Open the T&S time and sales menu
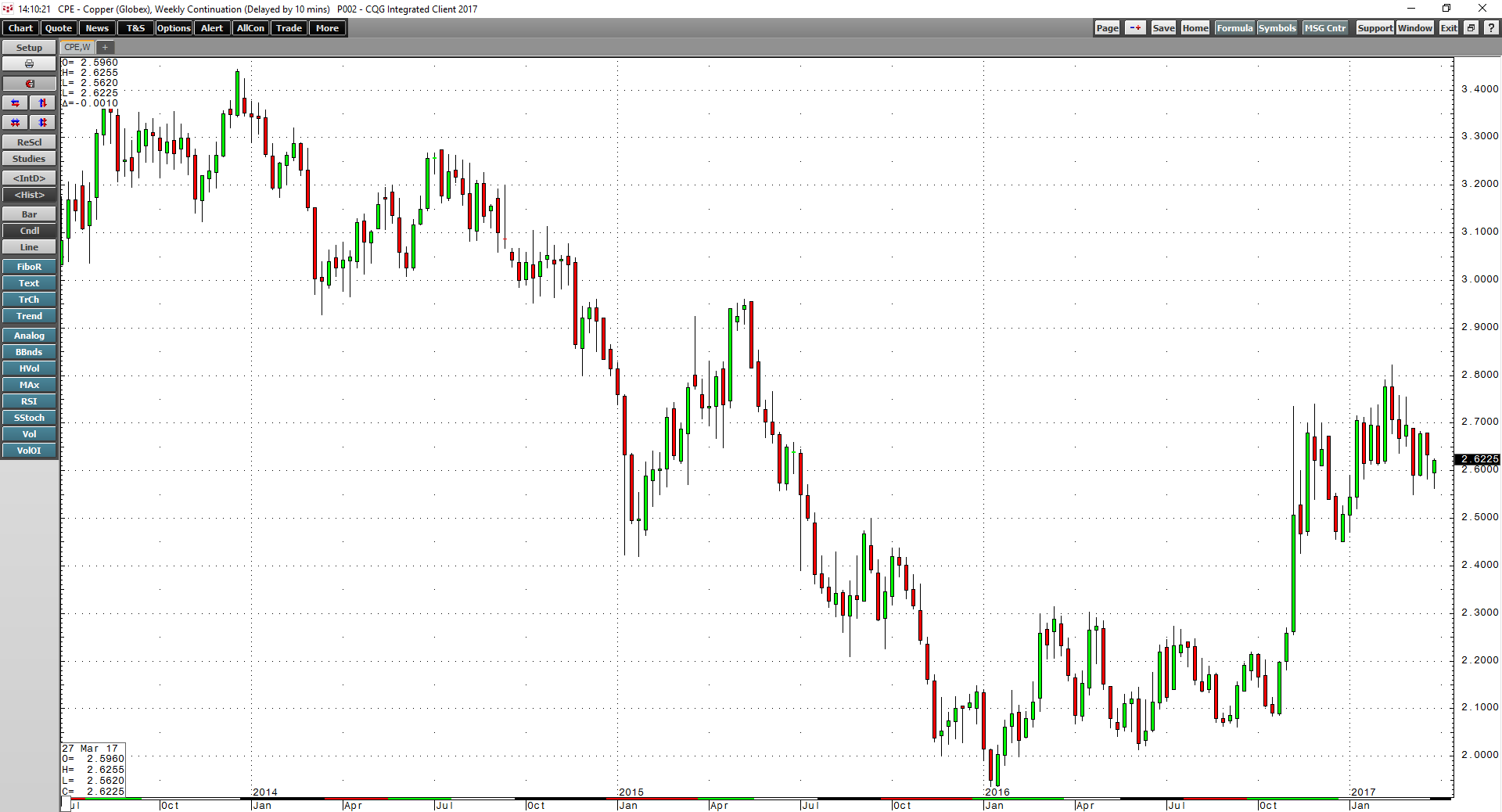This screenshot has width=1502, height=812. pyautogui.click(x=135, y=28)
